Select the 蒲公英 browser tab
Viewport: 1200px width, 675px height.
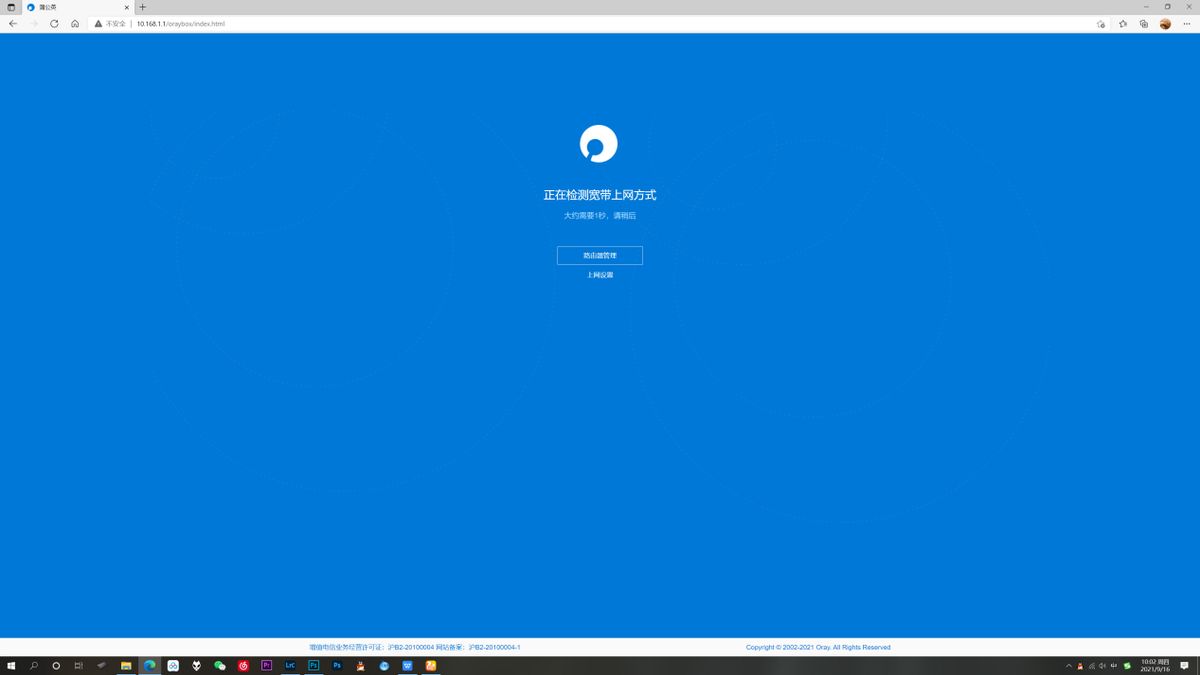78,7
